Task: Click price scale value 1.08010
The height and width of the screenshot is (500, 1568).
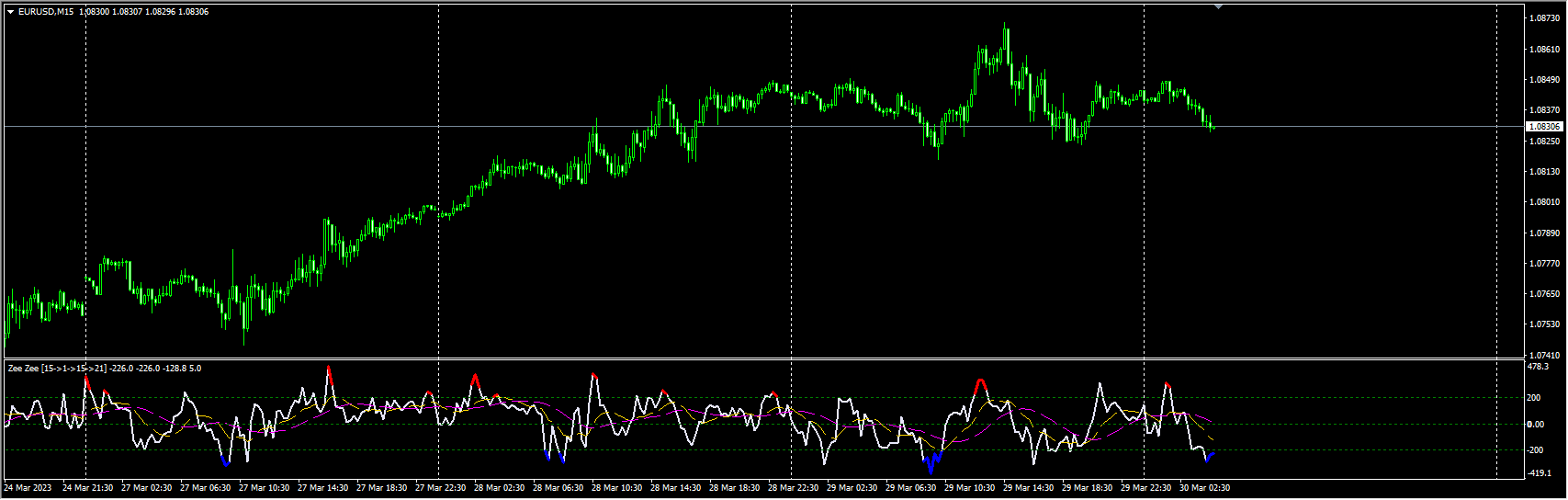Action: 1544,202
